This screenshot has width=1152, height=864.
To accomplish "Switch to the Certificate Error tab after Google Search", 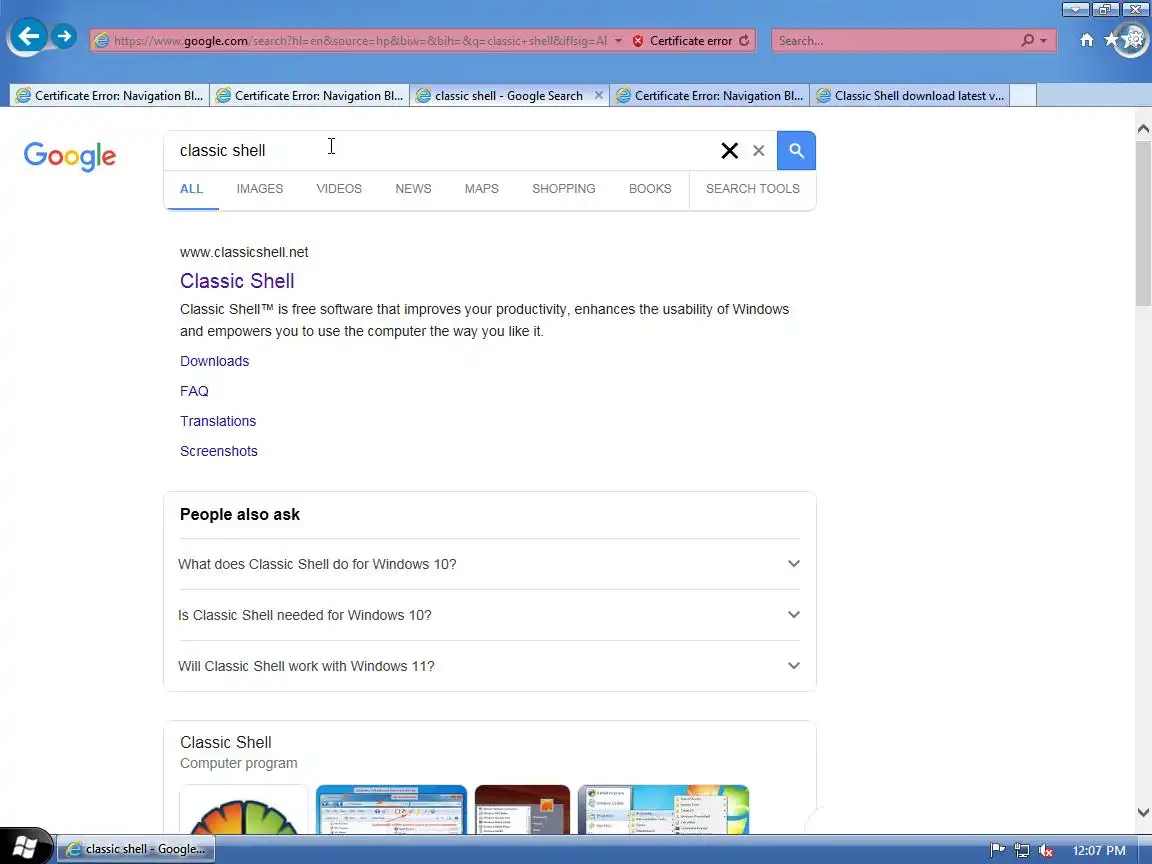I will pos(710,96).
